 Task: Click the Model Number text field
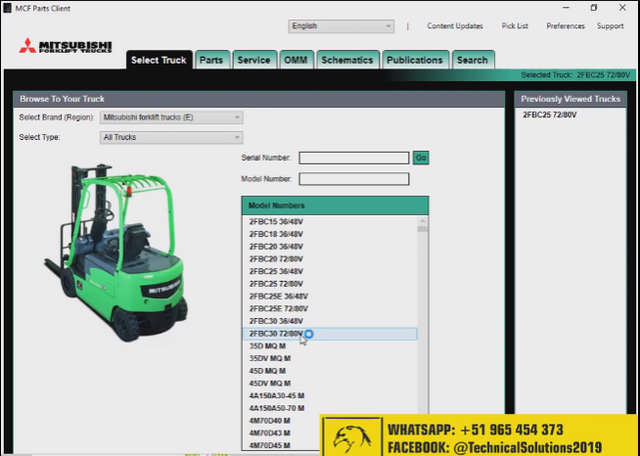pyautogui.click(x=354, y=179)
